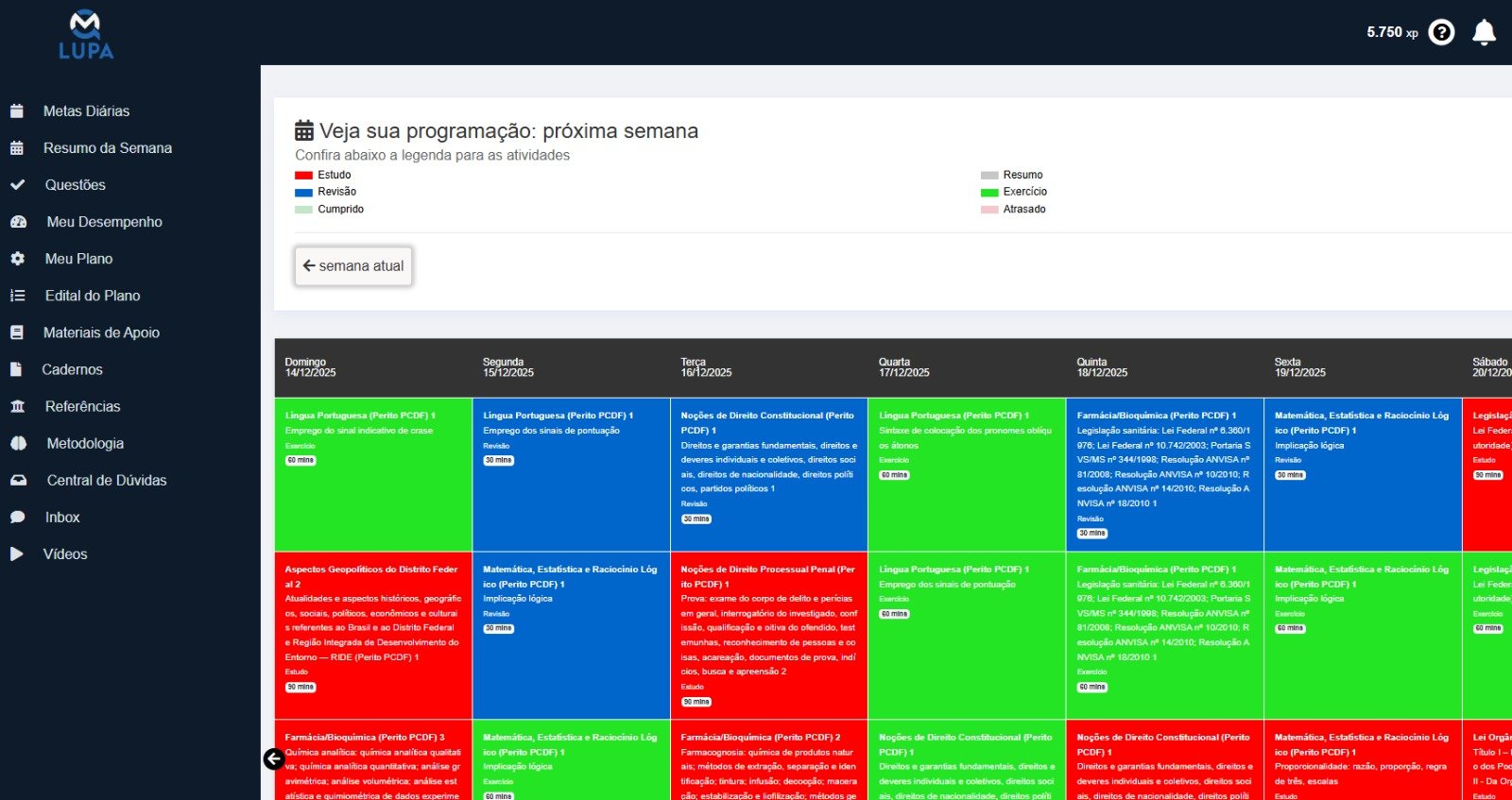Click the pink Atrasado legend swatch
Image resolution: width=1512 pixels, height=800 pixels.
[989, 210]
